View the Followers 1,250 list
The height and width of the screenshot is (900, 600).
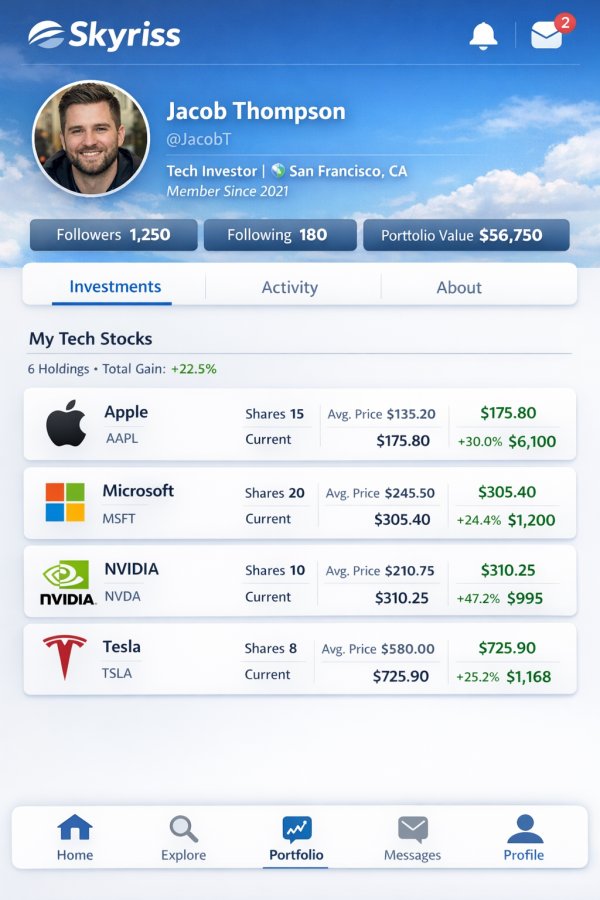pyautogui.click(x=113, y=236)
